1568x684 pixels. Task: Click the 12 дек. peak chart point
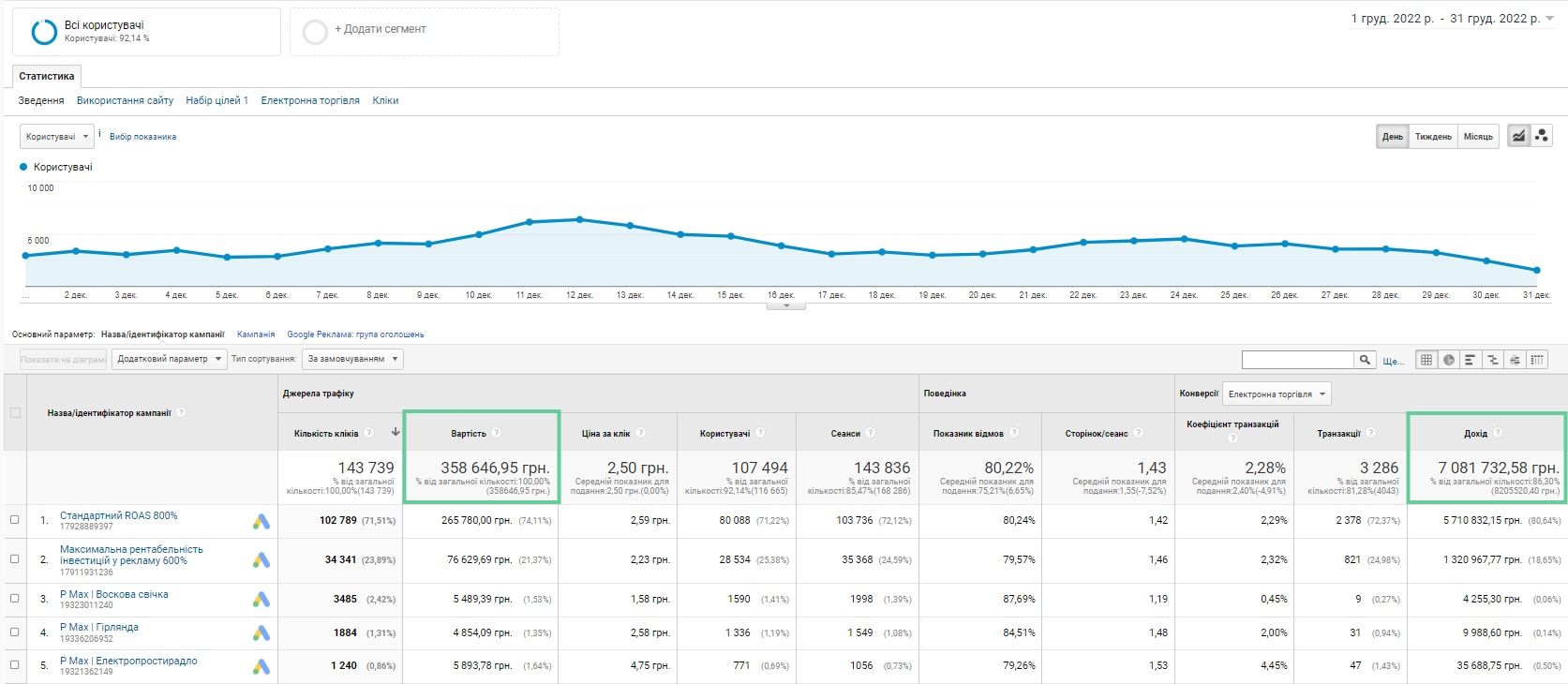[579, 219]
